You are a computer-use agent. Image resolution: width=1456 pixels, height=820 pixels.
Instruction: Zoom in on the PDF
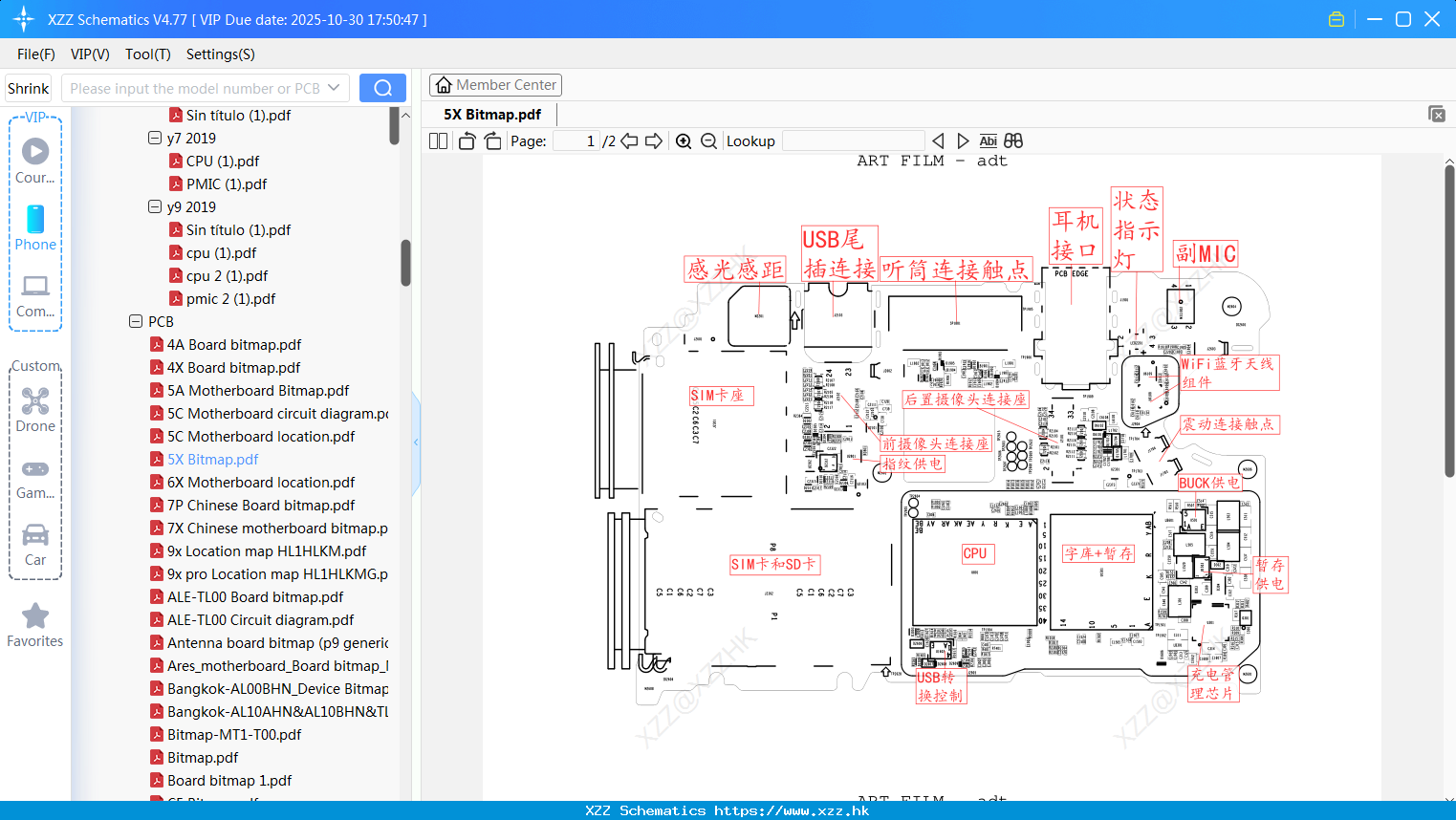click(x=684, y=140)
